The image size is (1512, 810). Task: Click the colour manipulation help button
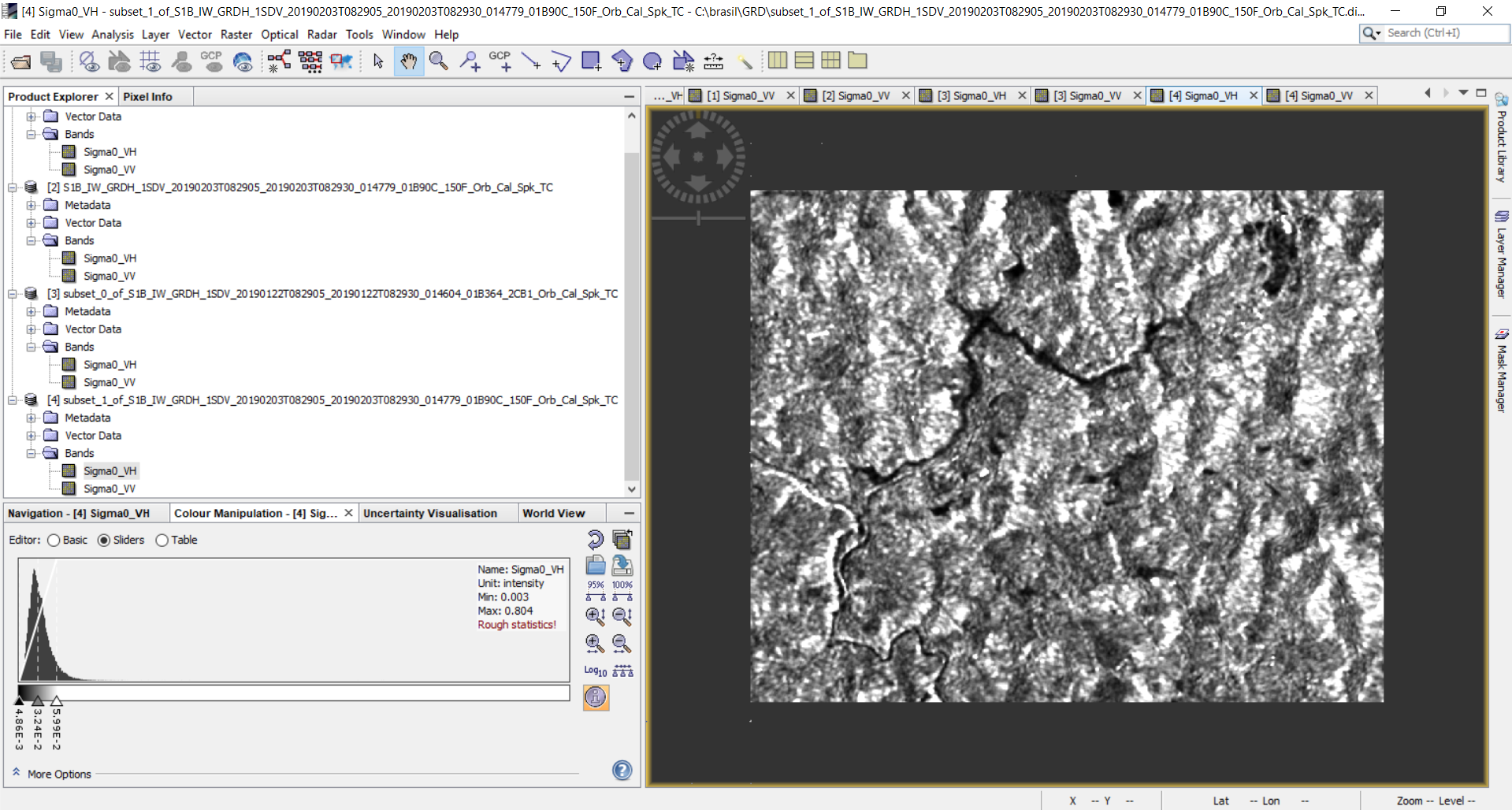tap(622, 770)
